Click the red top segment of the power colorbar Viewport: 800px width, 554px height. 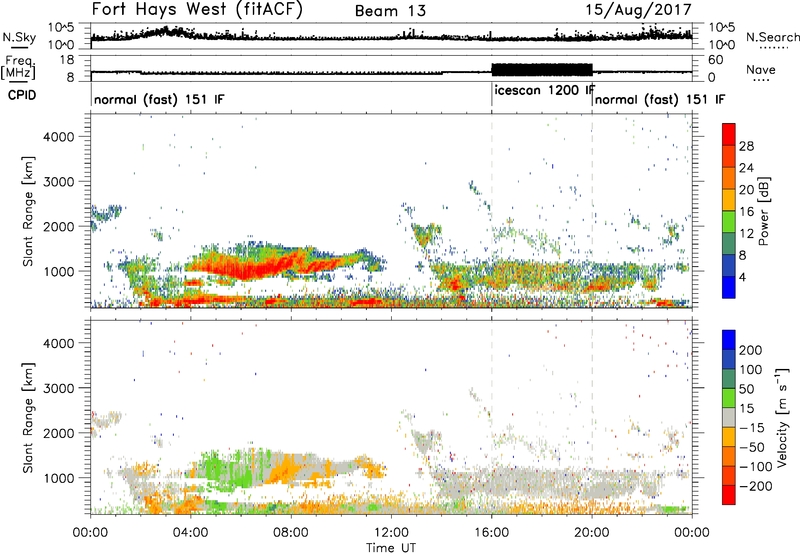[729, 135]
